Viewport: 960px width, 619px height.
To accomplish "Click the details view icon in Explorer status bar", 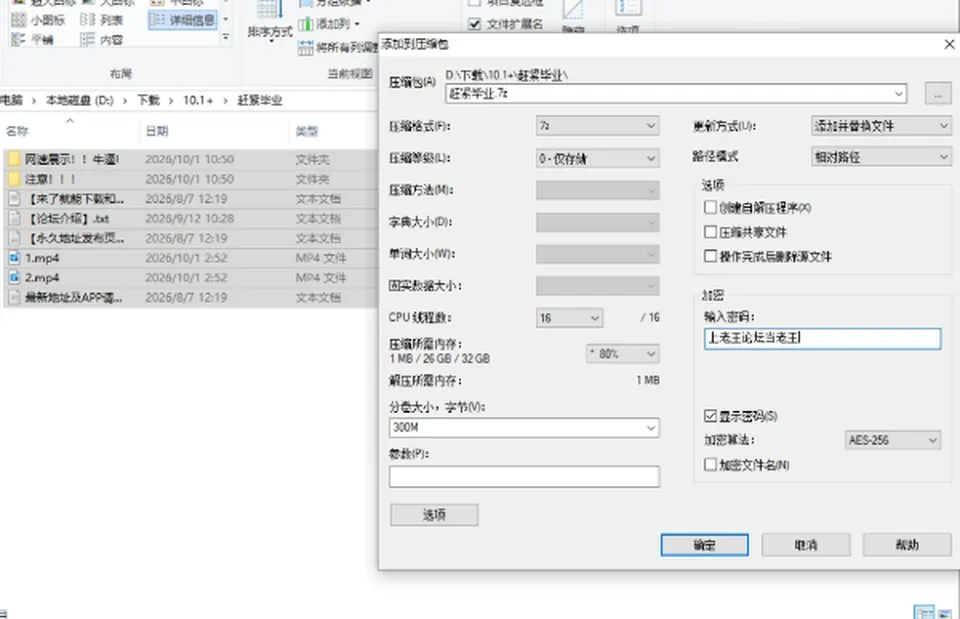I will pyautogui.click(x=924, y=612).
